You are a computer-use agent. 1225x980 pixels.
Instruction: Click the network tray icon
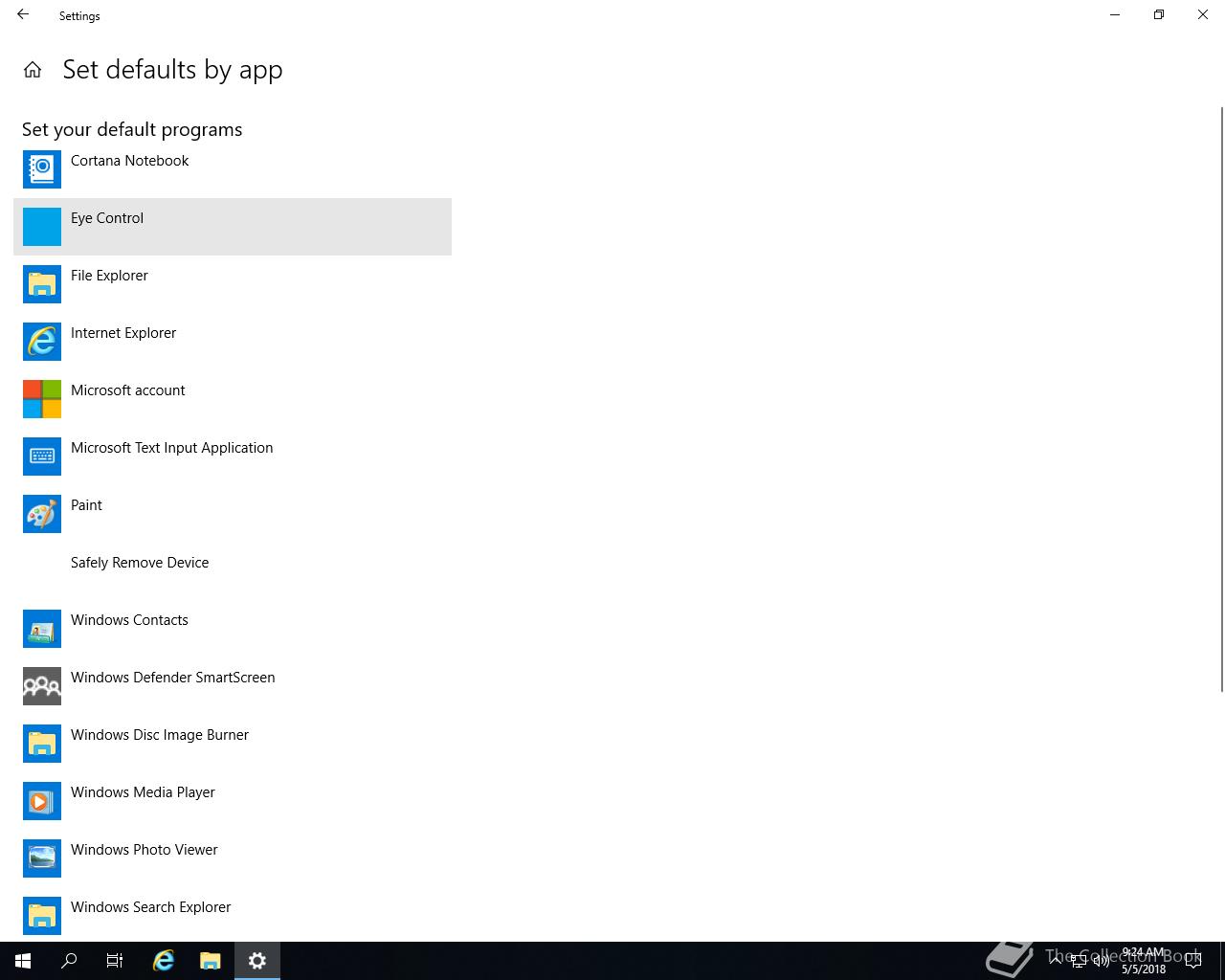[x=1078, y=961]
